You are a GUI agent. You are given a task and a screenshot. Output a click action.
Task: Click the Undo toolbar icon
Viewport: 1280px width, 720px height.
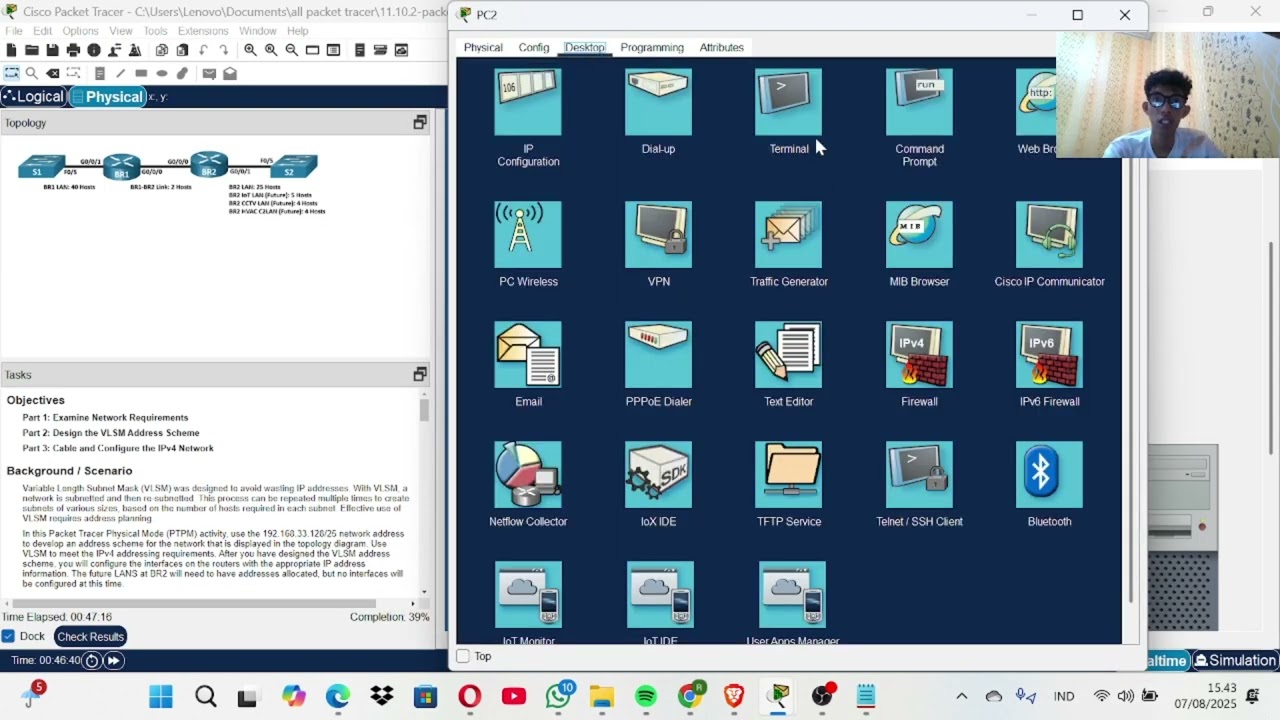point(203,50)
